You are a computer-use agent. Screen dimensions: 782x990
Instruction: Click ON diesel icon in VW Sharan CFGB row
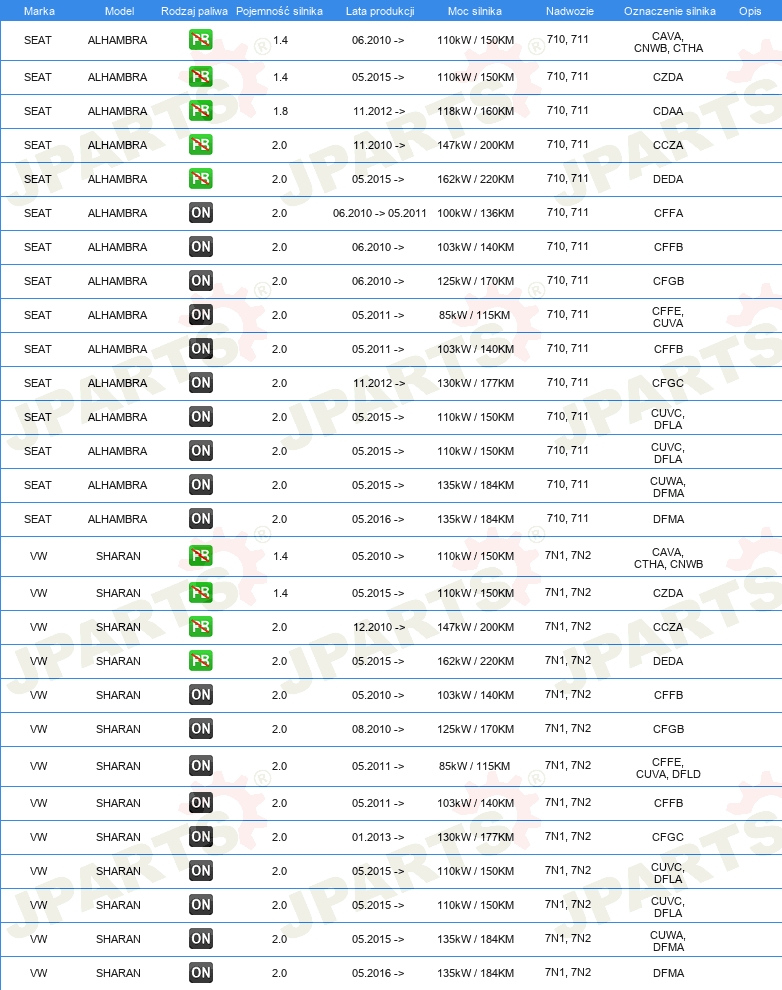click(201, 729)
